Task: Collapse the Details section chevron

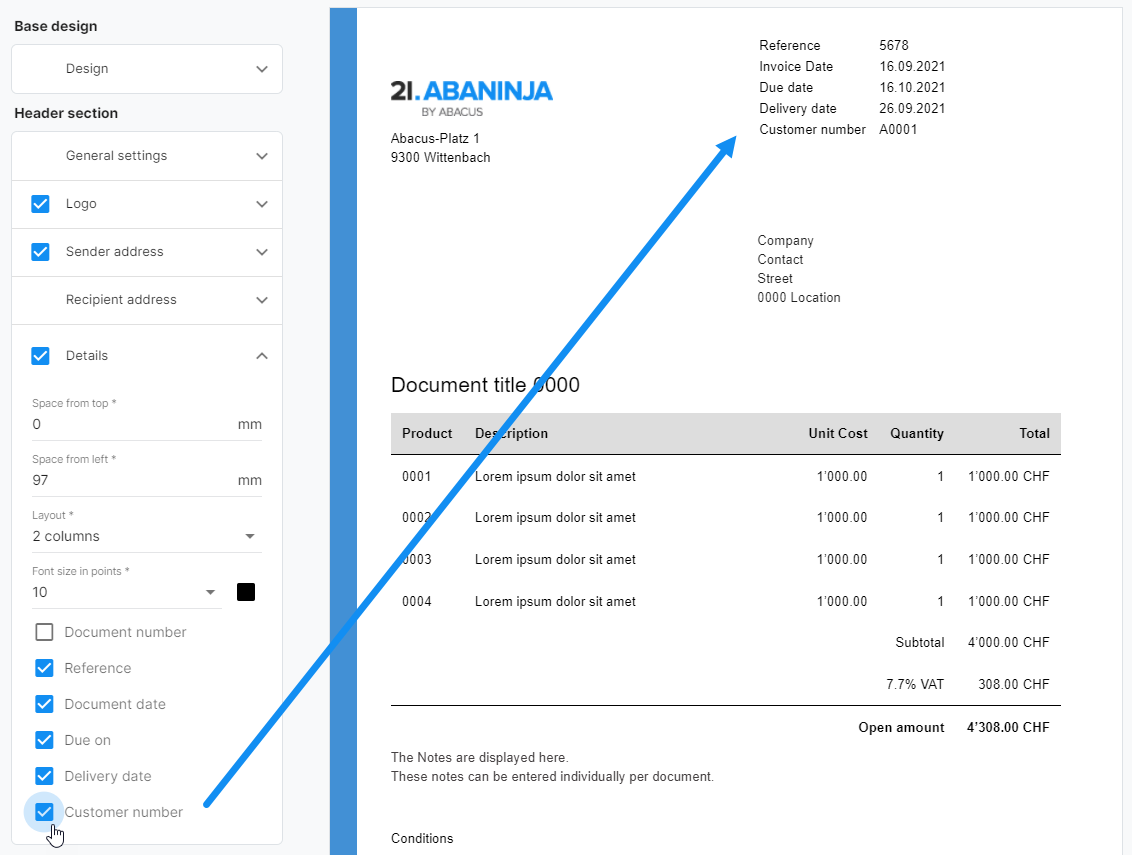Action: coord(262,356)
